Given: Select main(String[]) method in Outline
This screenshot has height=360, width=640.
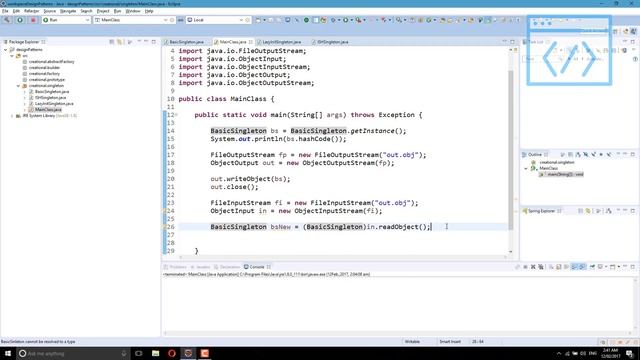Looking at the screenshot, I should tap(562, 174).
